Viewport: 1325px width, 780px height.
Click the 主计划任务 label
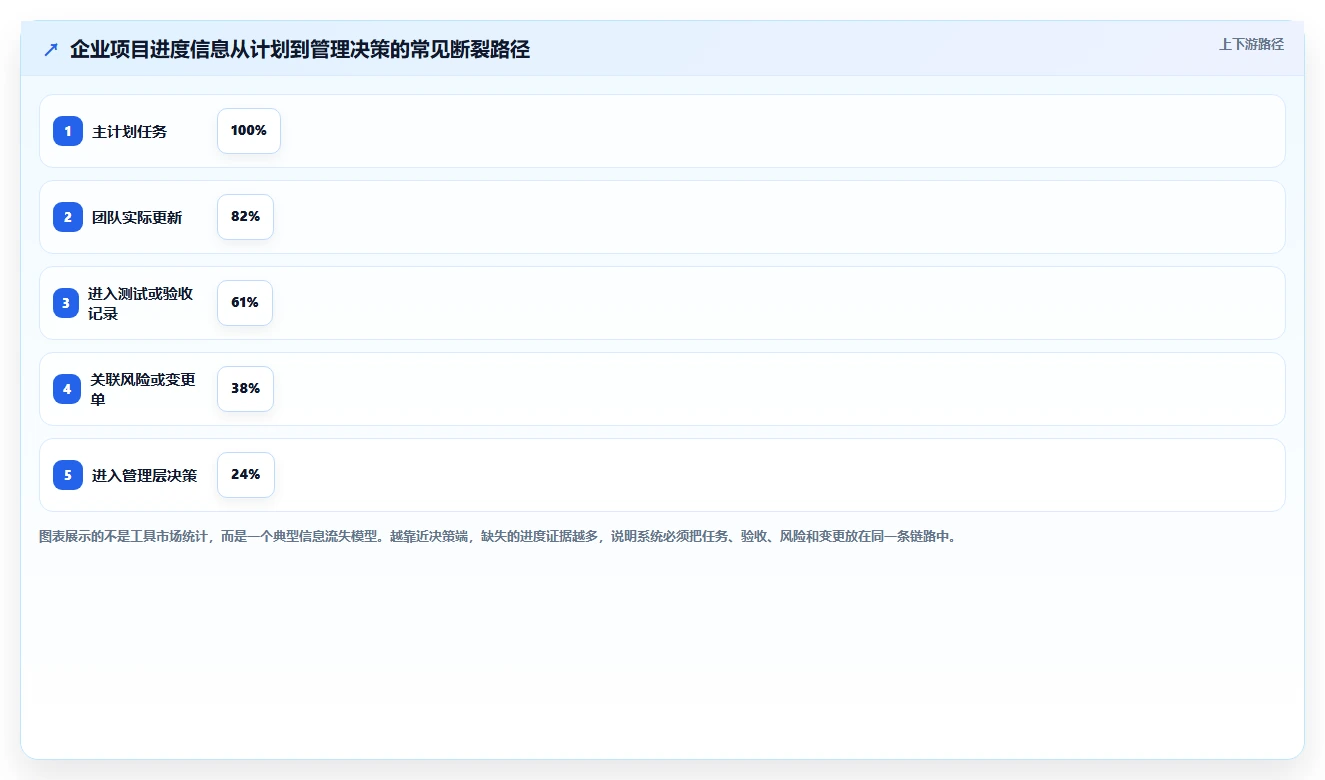(130, 132)
